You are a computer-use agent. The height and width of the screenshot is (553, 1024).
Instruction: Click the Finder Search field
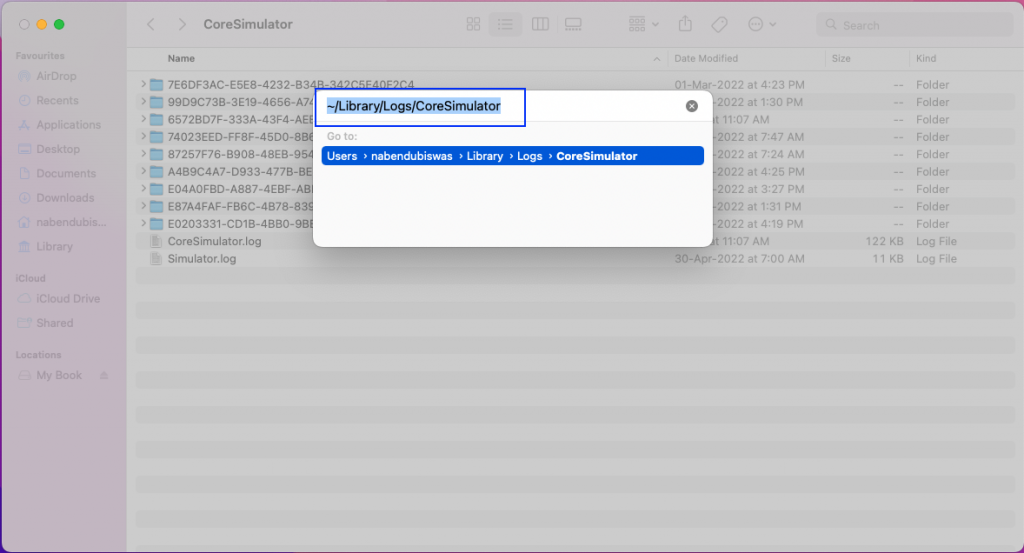(x=914, y=25)
